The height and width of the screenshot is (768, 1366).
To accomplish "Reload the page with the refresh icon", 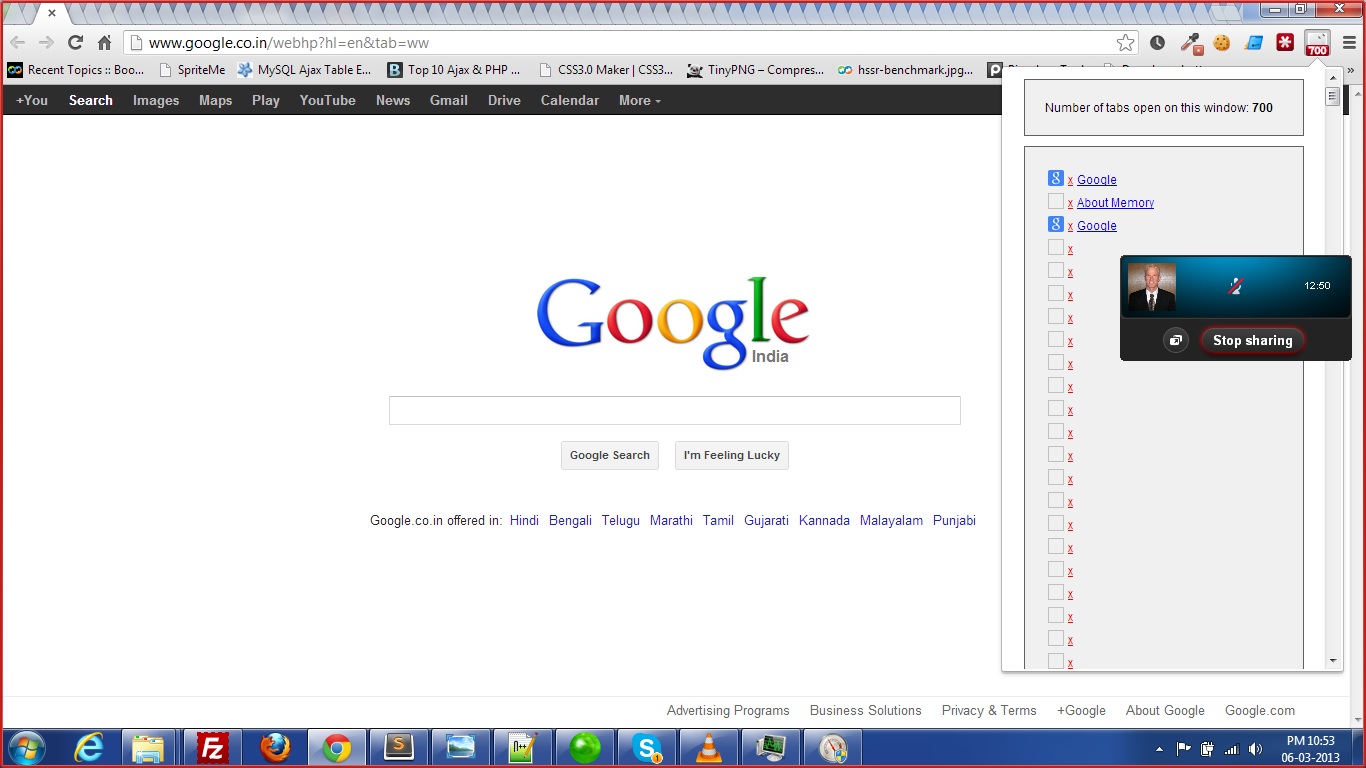I will pyautogui.click(x=75, y=43).
